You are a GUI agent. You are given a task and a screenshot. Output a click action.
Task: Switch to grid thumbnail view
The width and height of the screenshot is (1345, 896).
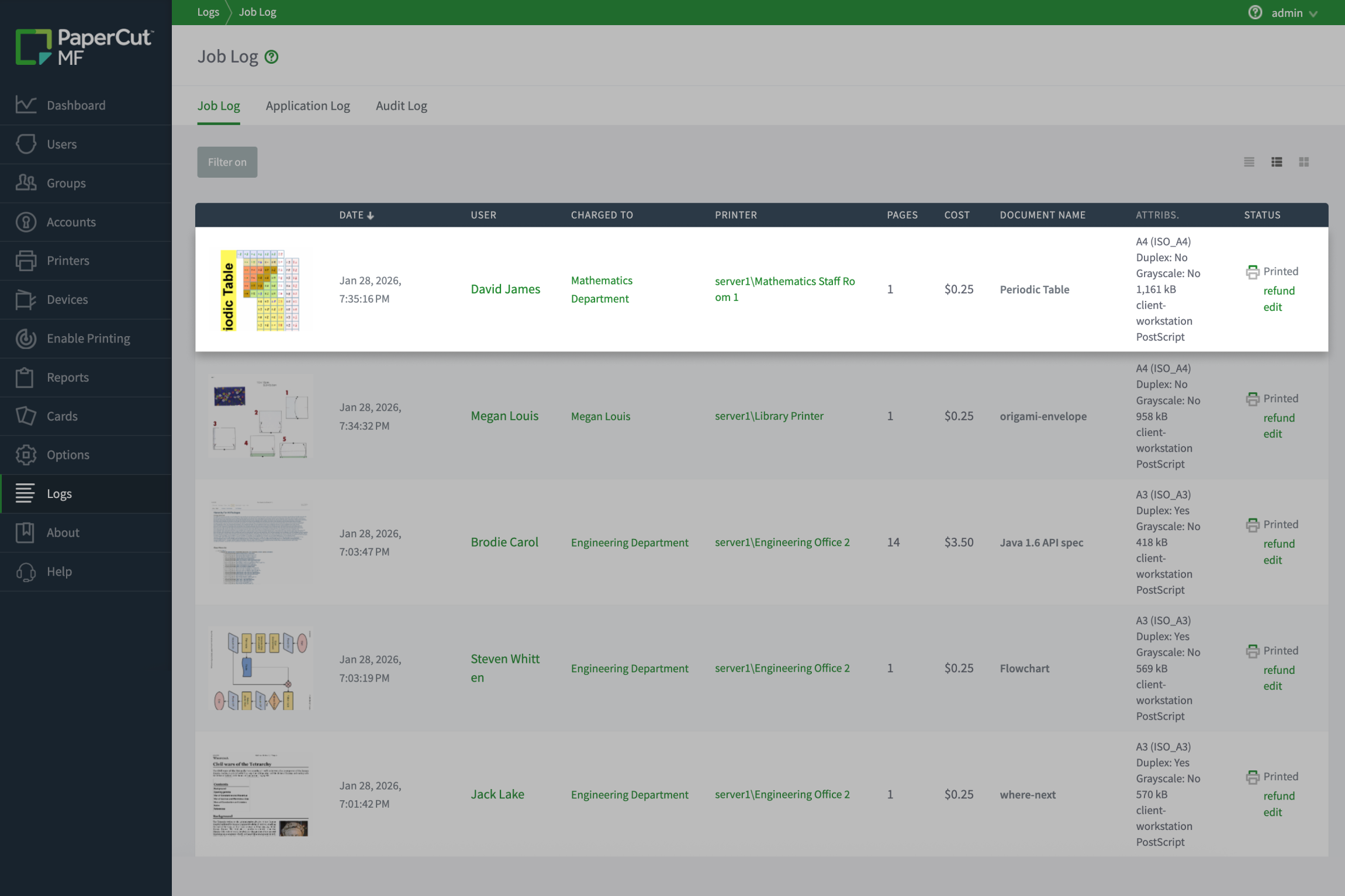[x=1303, y=162]
